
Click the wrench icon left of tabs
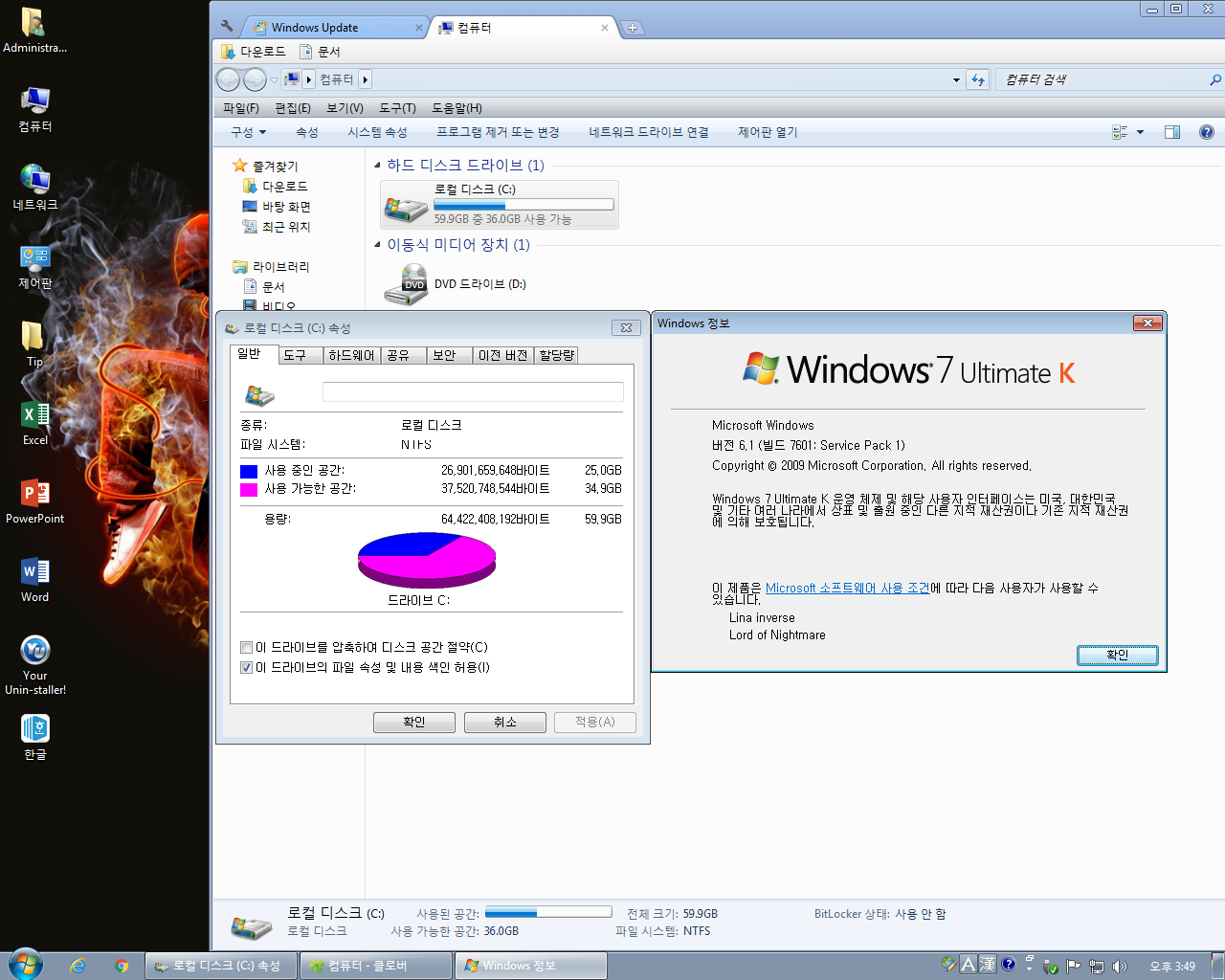227,27
